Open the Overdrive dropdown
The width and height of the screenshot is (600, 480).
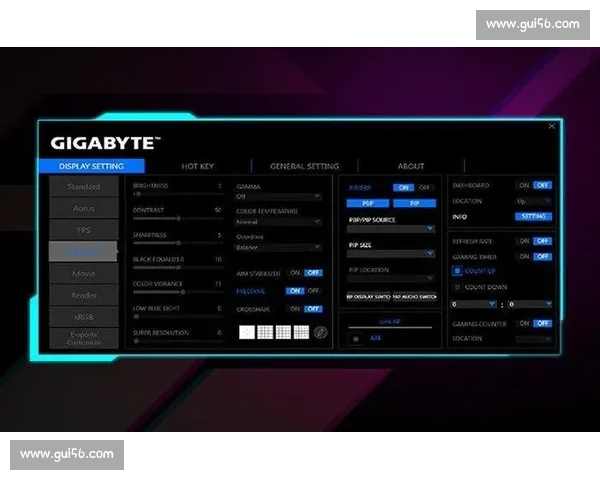coord(279,248)
